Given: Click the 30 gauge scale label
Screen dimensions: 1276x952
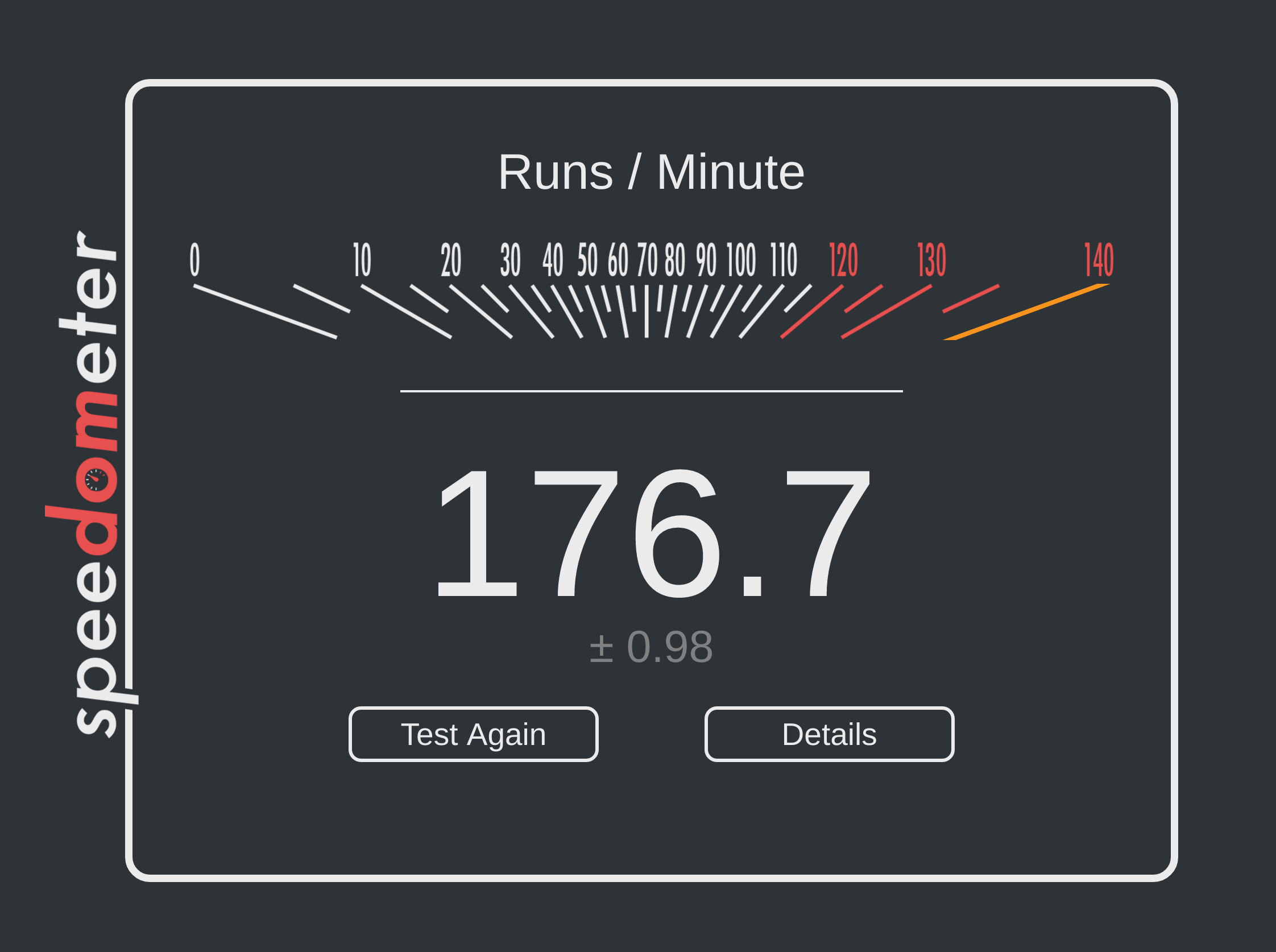Looking at the screenshot, I should coord(511,260).
